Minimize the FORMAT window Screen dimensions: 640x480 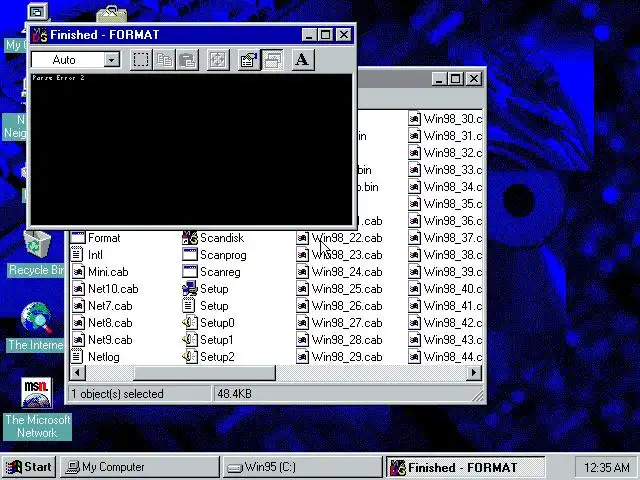pos(309,35)
